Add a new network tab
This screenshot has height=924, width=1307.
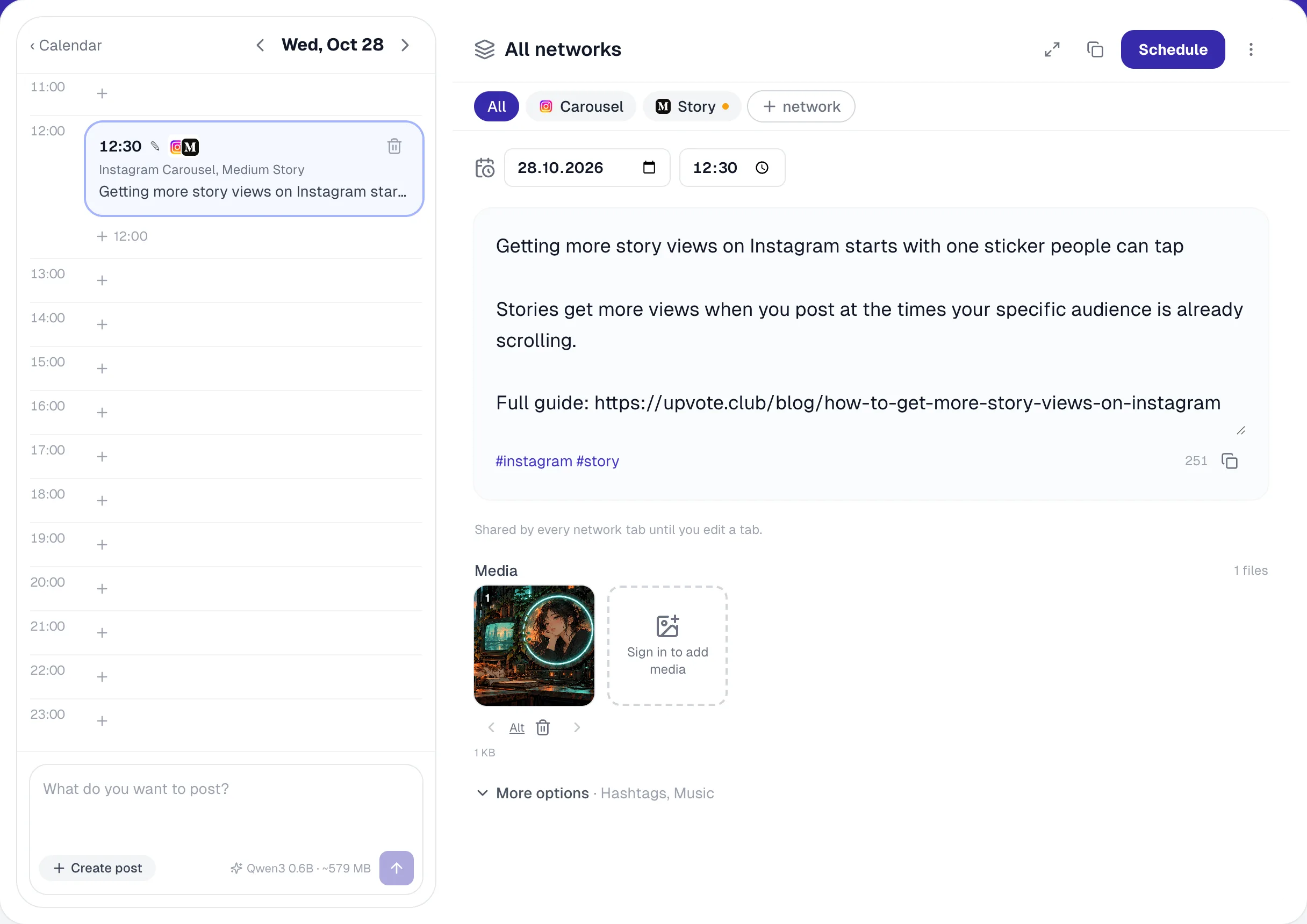point(801,106)
